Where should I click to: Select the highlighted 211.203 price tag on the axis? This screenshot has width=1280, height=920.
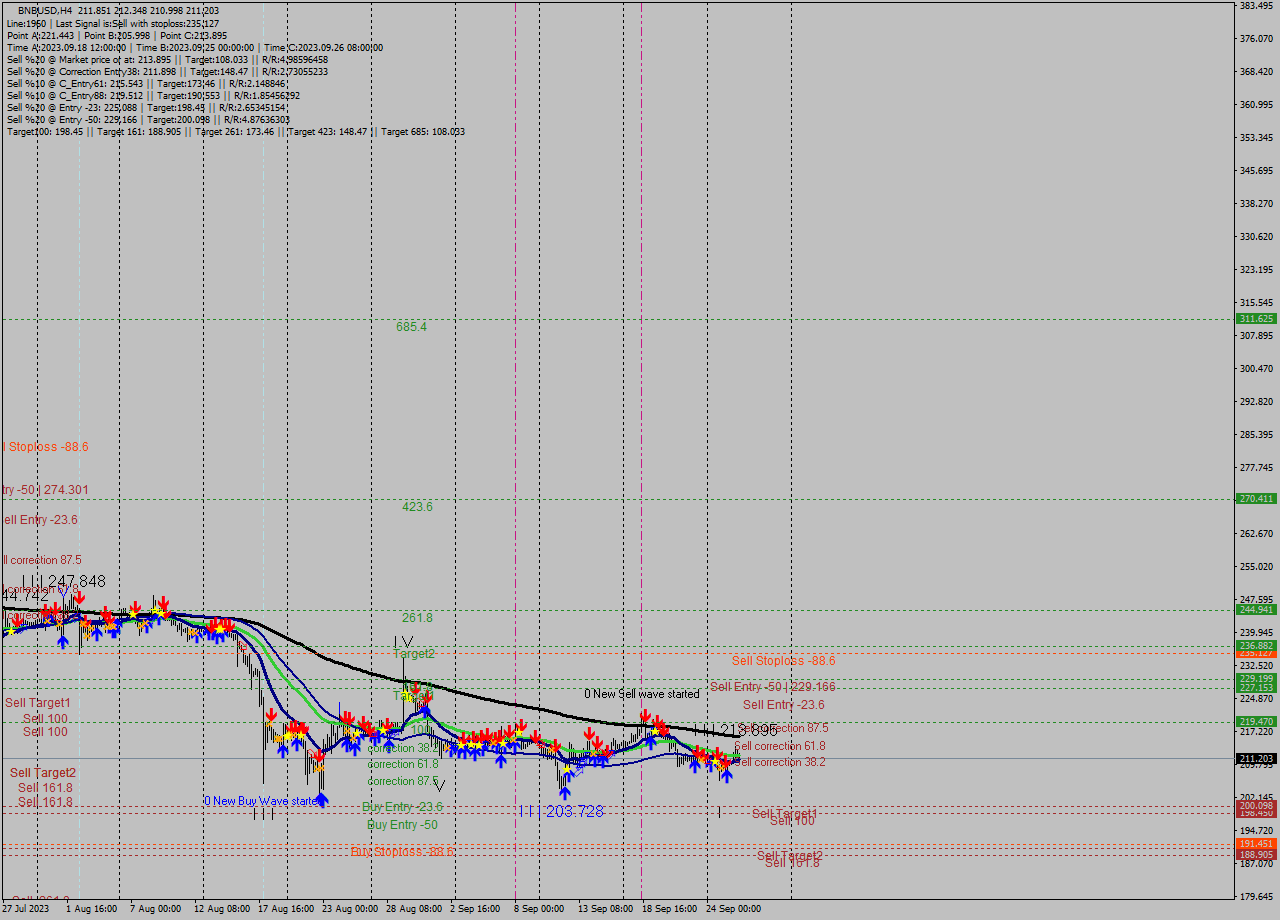click(1256, 758)
